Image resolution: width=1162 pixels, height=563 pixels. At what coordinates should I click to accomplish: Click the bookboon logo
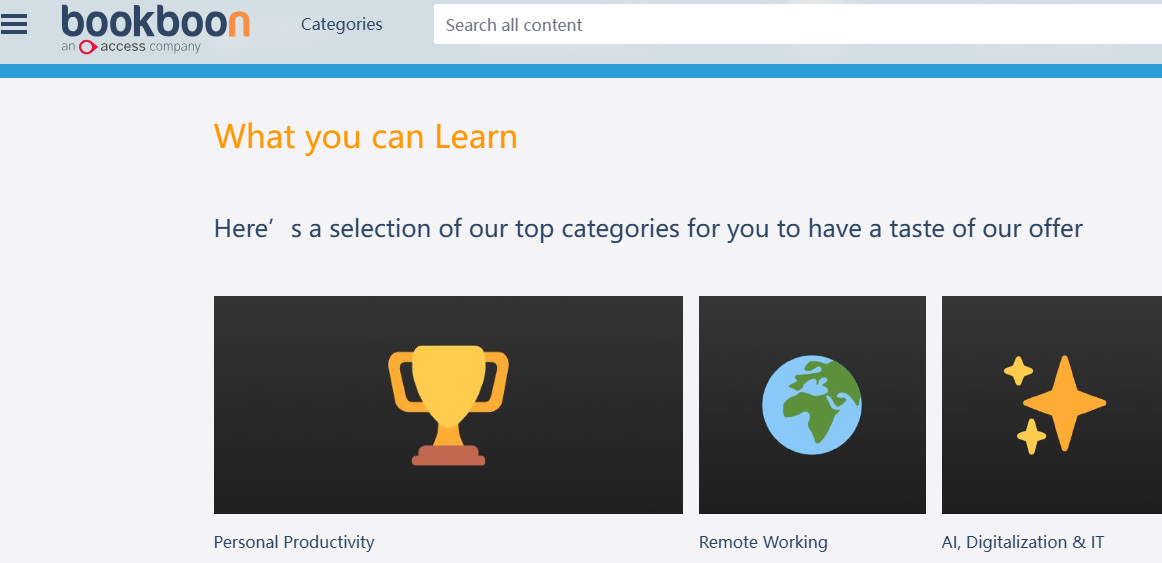[x=155, y=22]
